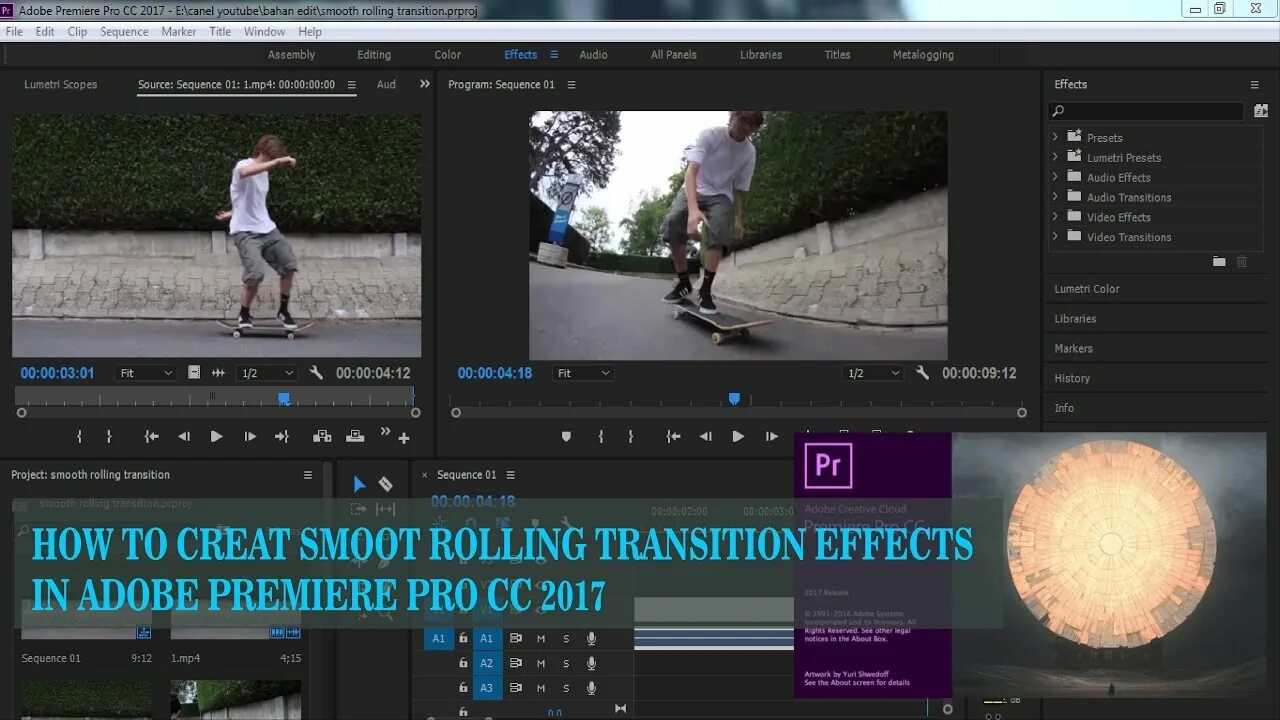The width and height of the screenshot is (1280, 720).
Task: Step forward one frame in Program monitor
Action: click(x=771, y=436)
